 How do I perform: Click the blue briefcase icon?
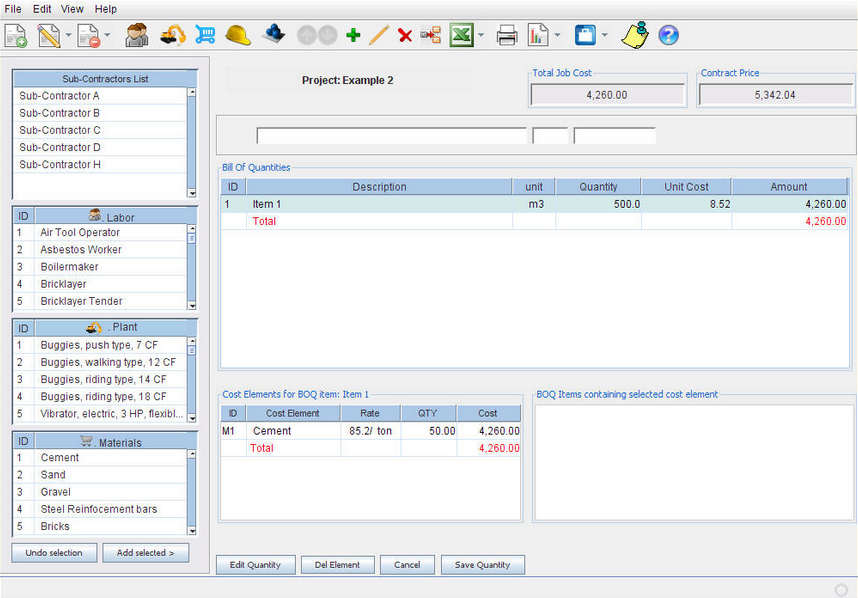(585, 36)
